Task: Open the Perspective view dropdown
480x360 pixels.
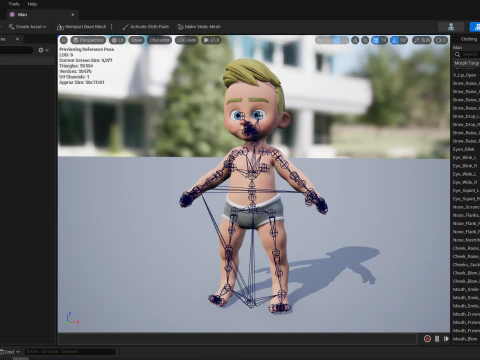Action: 88,40
